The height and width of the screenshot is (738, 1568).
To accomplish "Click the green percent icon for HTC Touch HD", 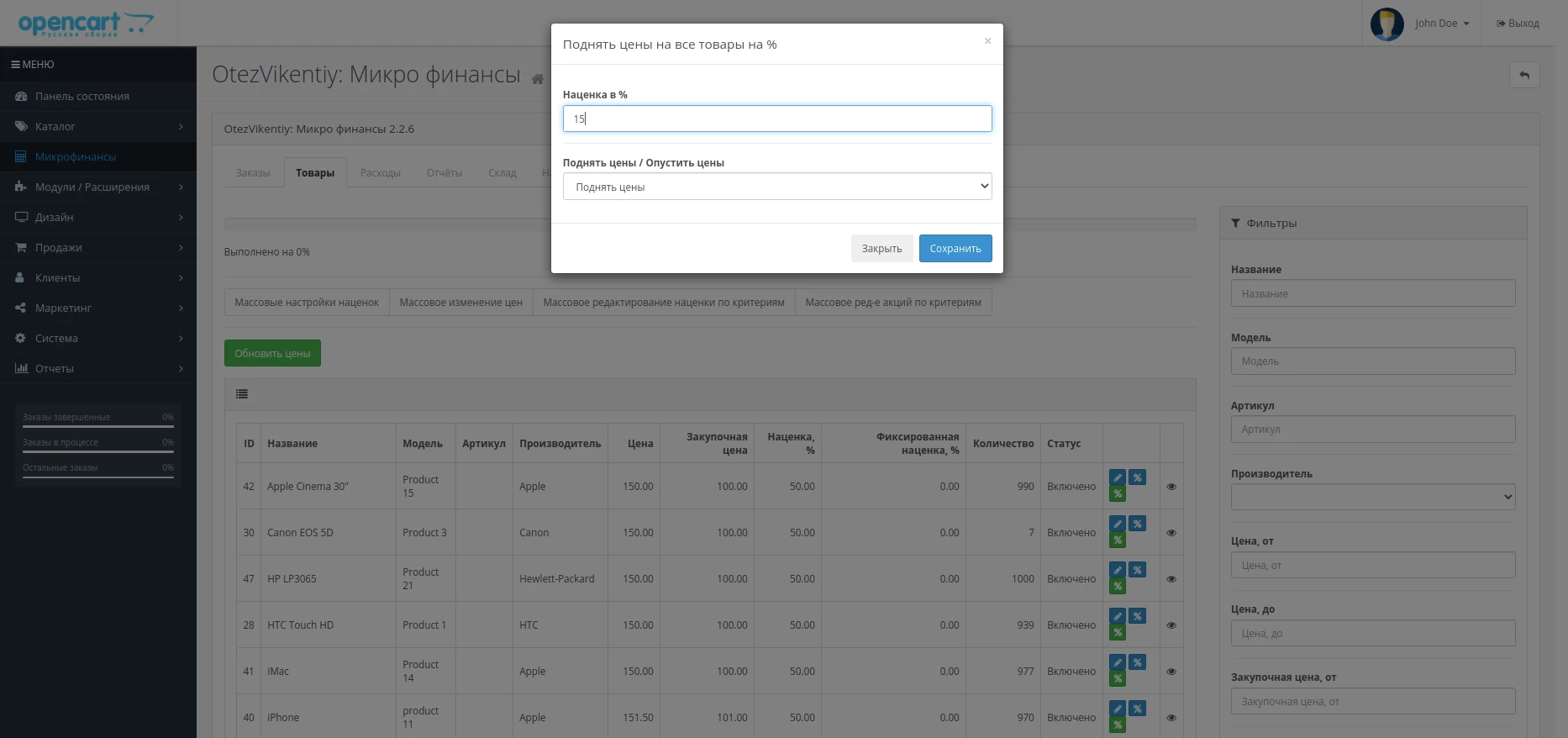I will pyautogui.click(x=1117, y=632).
